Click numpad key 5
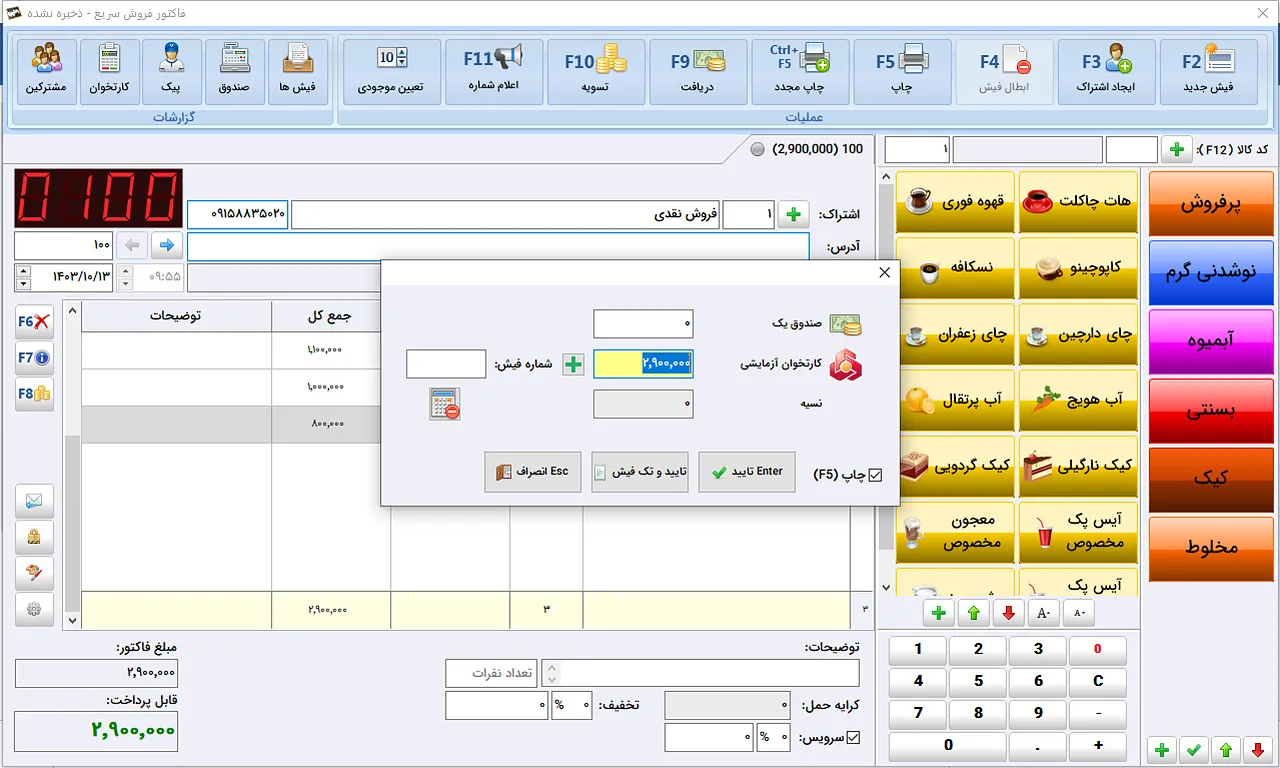 pos(978,681)
